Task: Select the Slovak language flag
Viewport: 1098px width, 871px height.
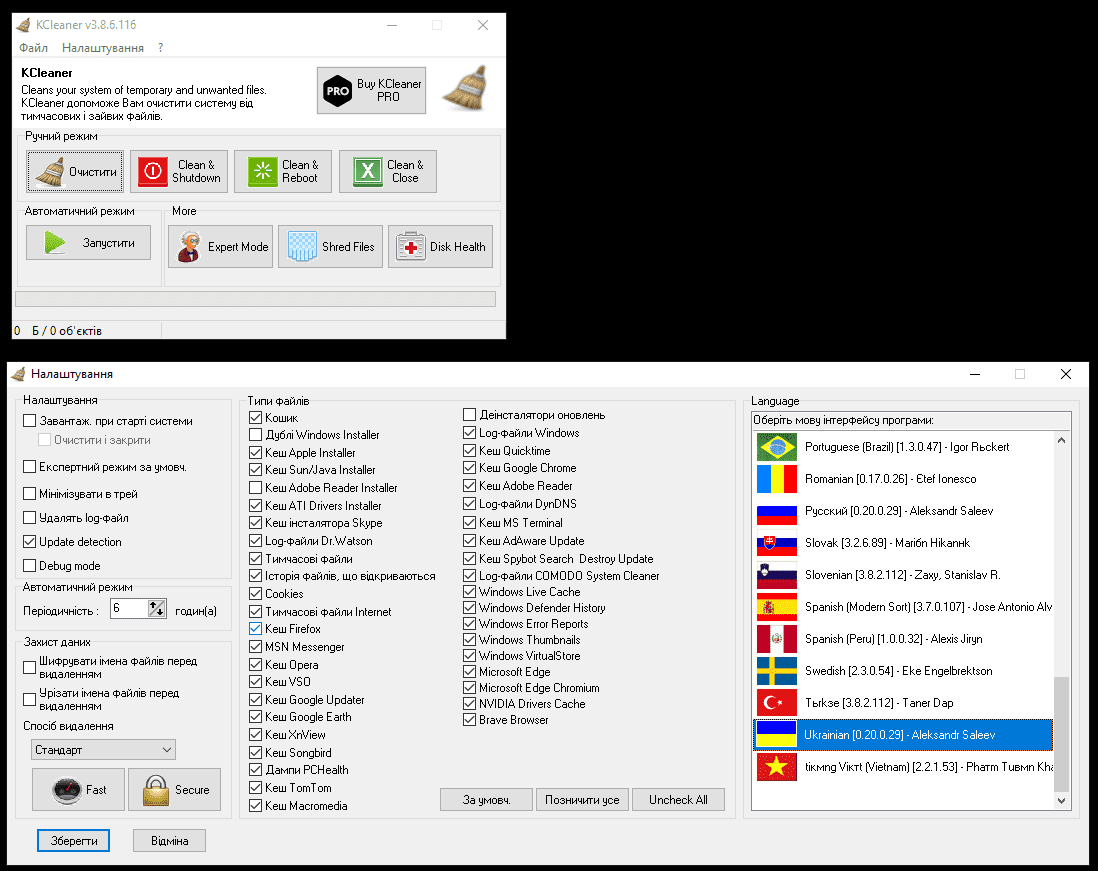Action: (x=903, y=543)
